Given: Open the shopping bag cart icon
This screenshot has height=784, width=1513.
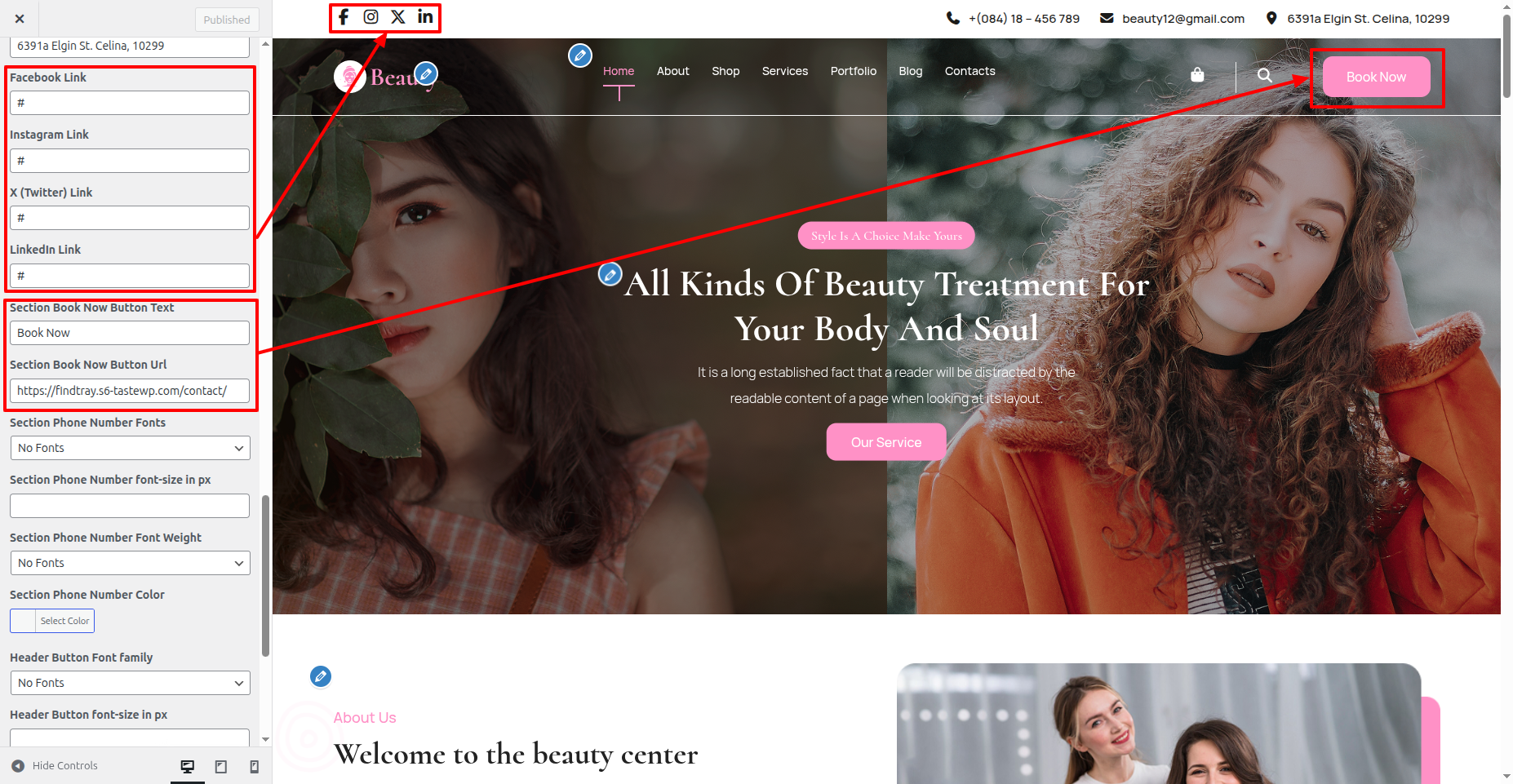Looking at the screenshot, I should coord(1197,75).
